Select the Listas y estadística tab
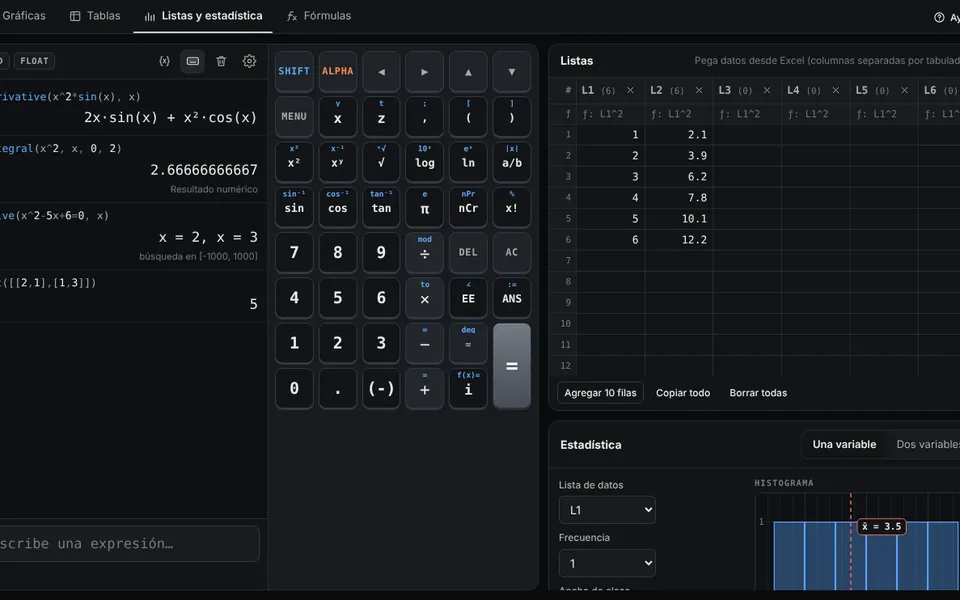The height and width of the screenshot is (600, 960). [x=203, y=16]
